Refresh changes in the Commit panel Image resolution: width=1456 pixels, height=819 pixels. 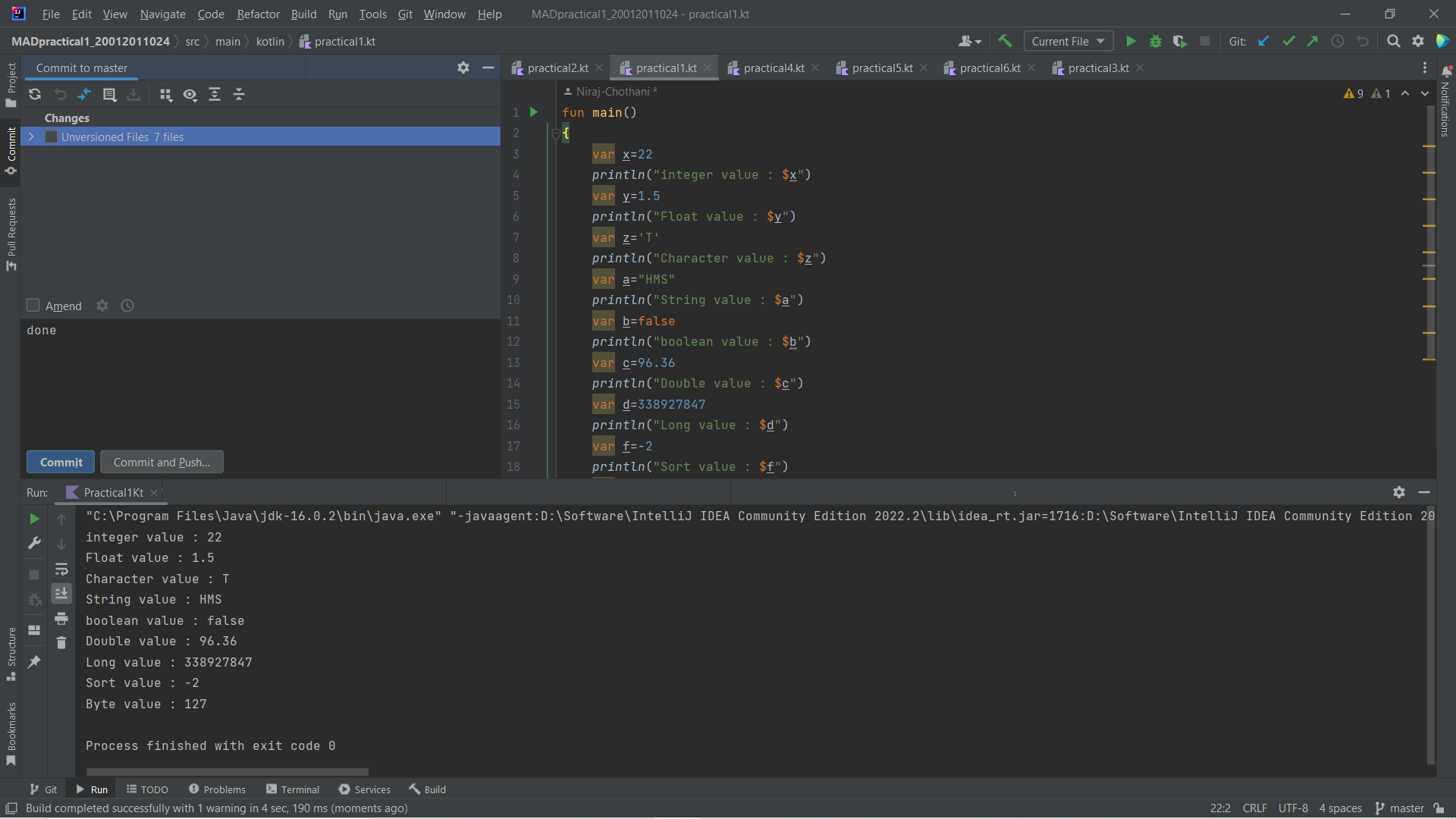[x=35, y=94]
